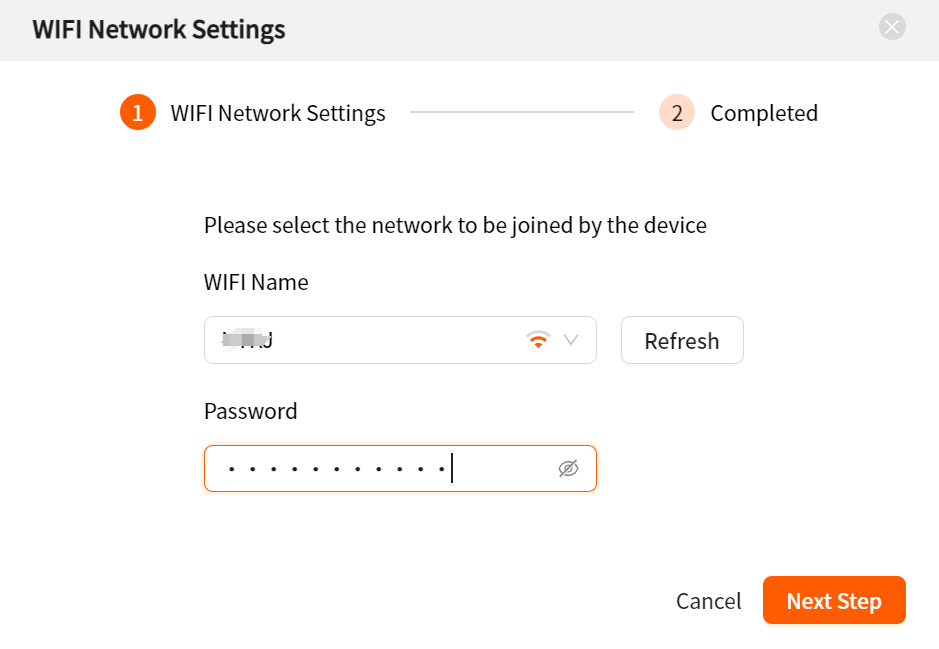Open the WIFI Name combo box

pos(400,340)
